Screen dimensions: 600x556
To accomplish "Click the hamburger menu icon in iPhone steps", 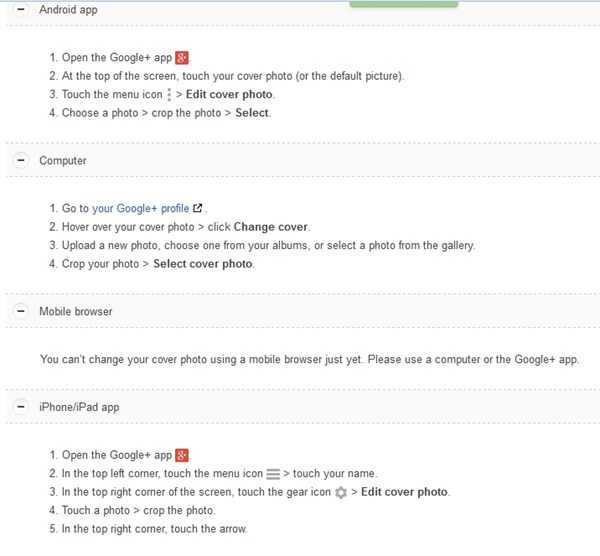I will [x=272, y=474].
